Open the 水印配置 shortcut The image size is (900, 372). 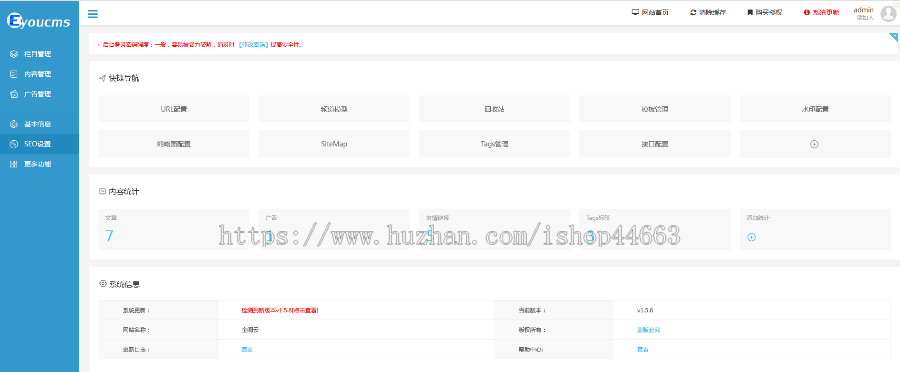[815, 108]
